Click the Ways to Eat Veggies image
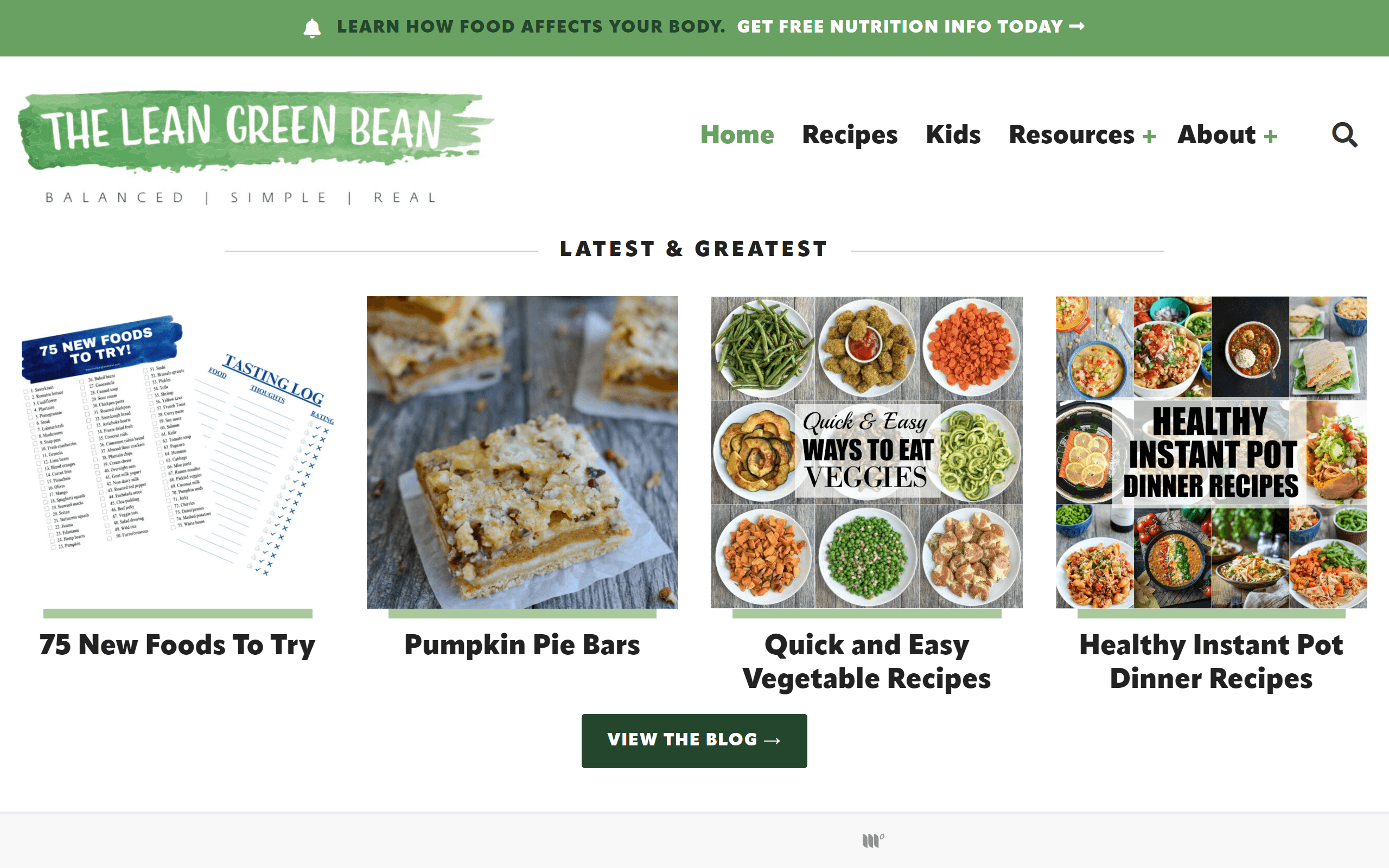The image size is (1389, 868). point(866,452)
